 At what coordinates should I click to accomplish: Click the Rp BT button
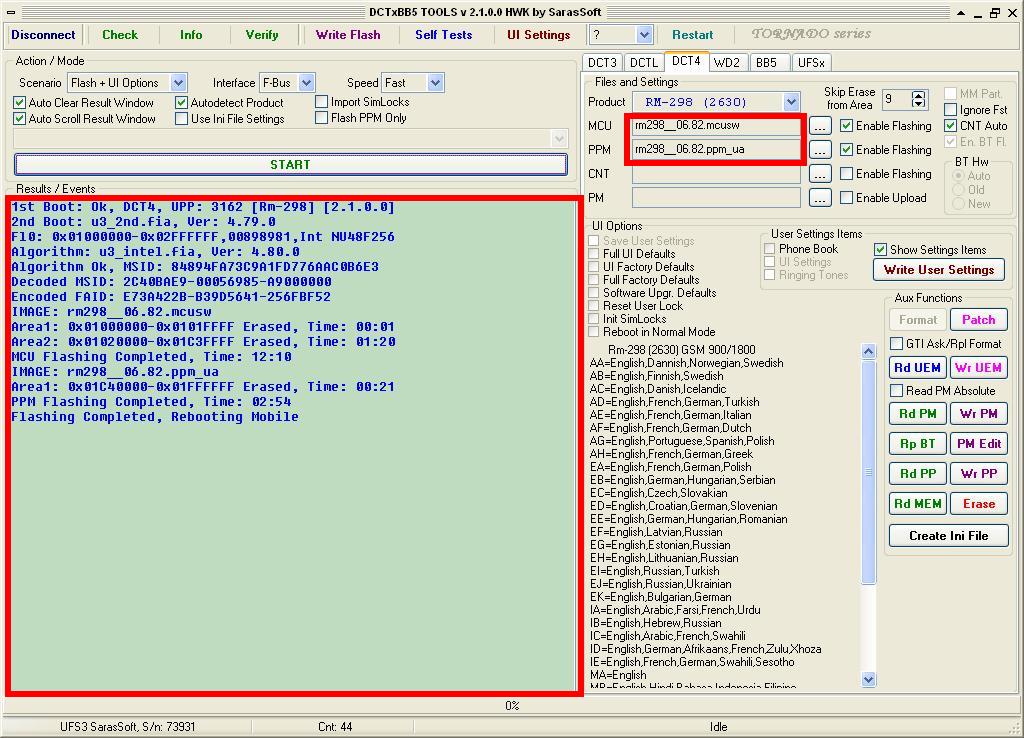tap(917, 443)
